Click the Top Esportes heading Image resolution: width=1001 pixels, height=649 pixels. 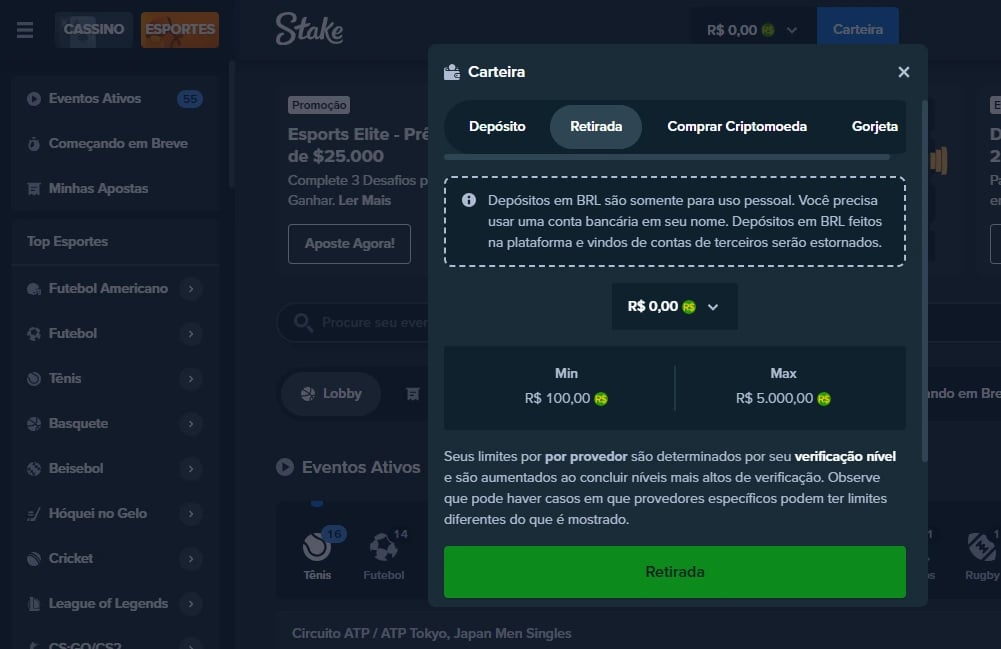[67, 242]
